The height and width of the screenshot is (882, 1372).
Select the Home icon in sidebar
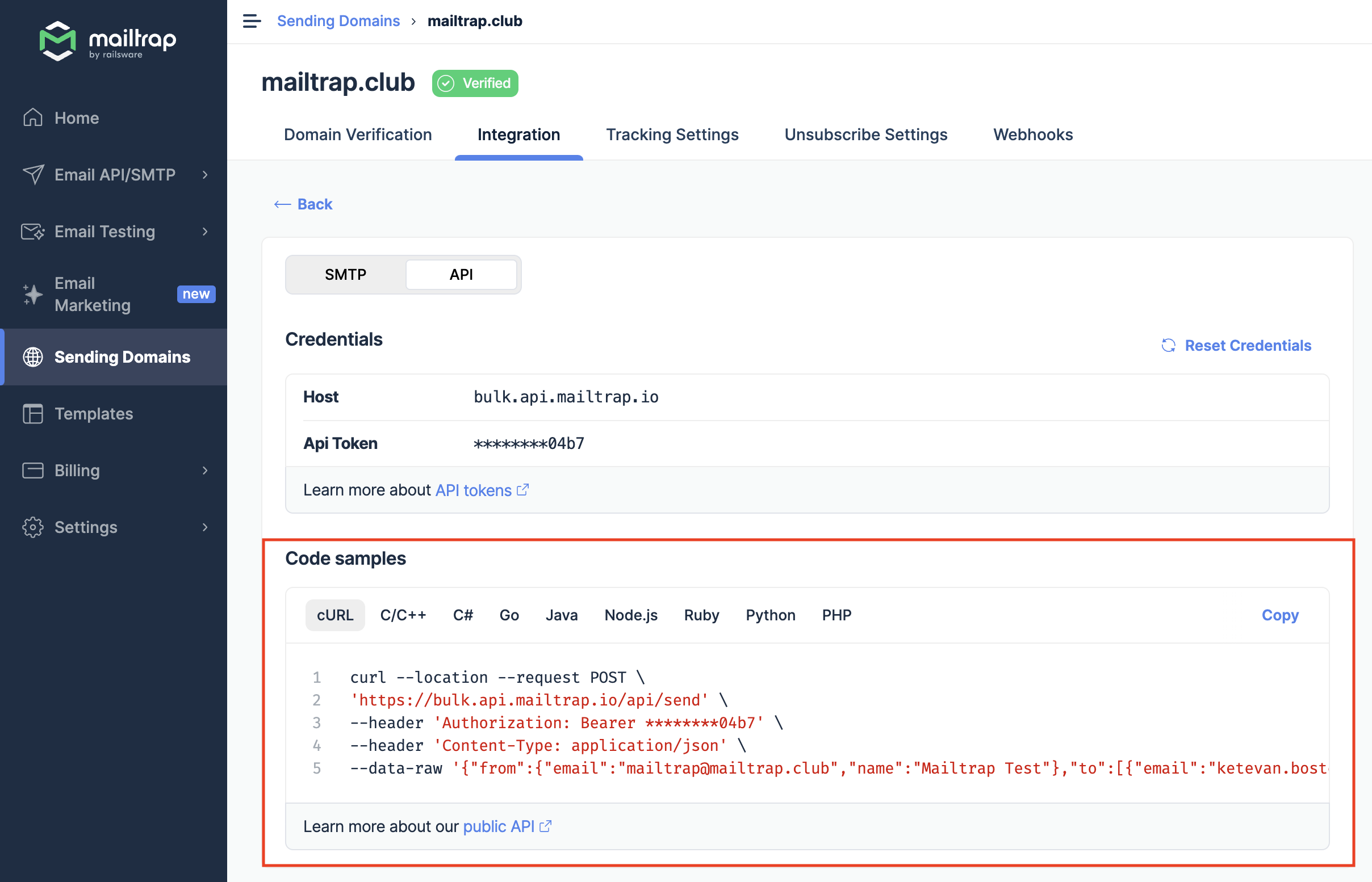(32, 117)
